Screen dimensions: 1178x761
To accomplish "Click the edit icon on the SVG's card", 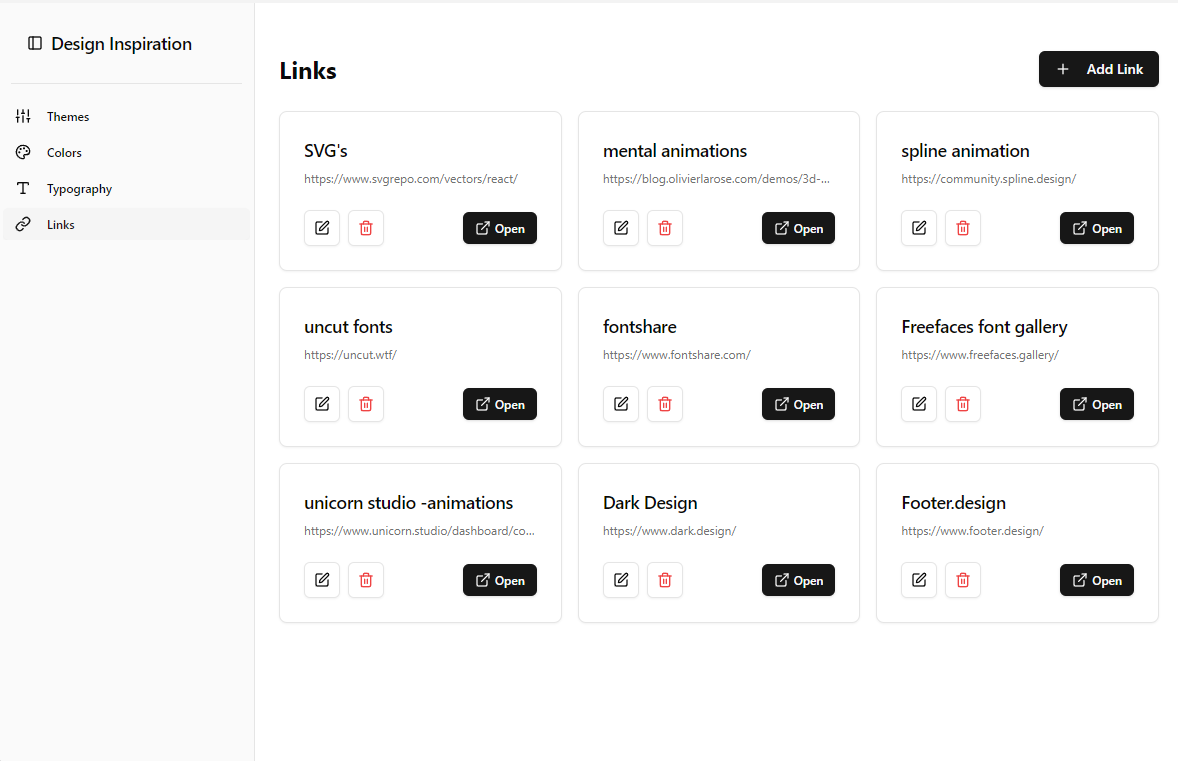I will pyautogui.click(x=322, y=228).
